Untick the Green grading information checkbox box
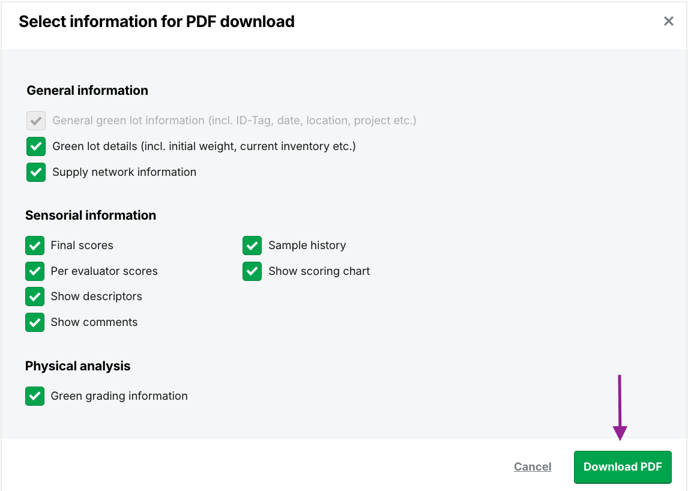The height and width of the screenshot is (491, 688). [x=35, y=396]
